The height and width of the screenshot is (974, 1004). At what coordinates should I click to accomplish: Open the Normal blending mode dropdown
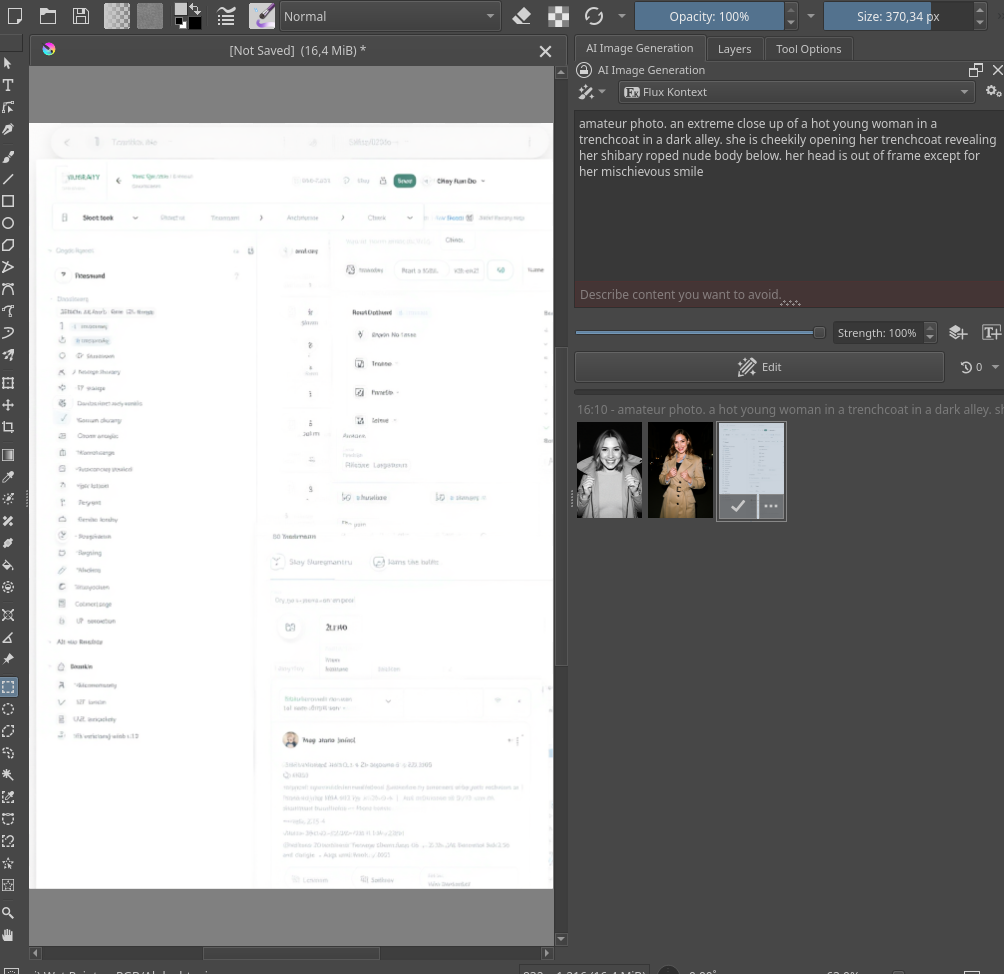click(389, 17)
